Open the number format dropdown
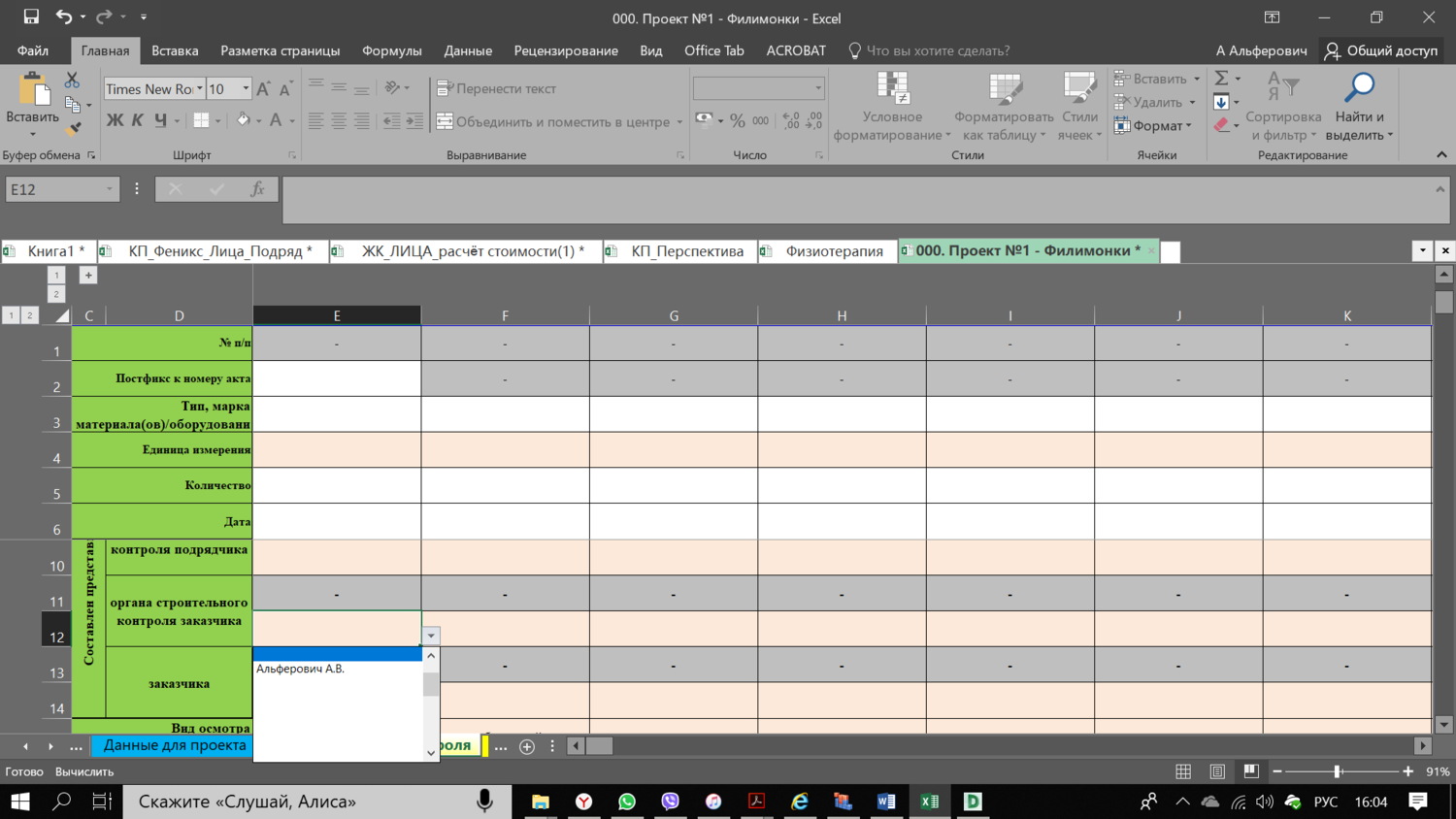1456x819 pixels. point(818,88)
